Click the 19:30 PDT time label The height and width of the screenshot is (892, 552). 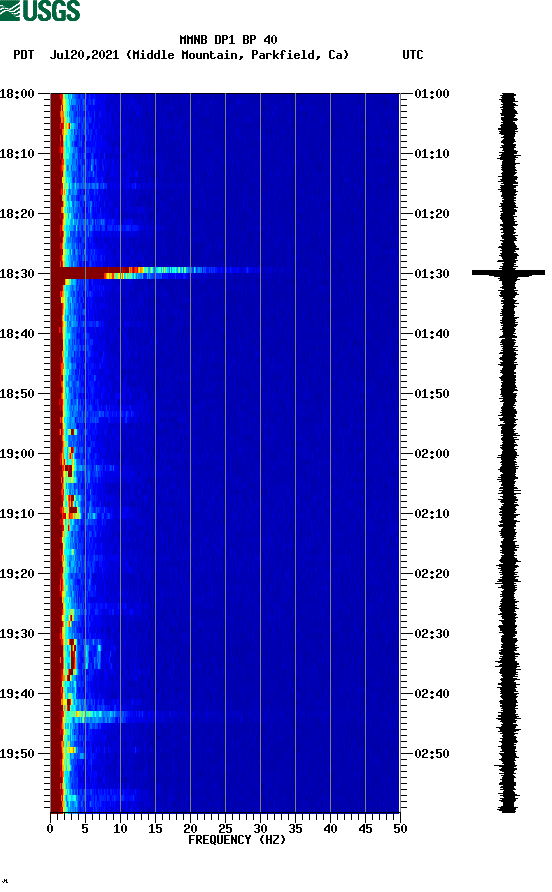point(17,634)
